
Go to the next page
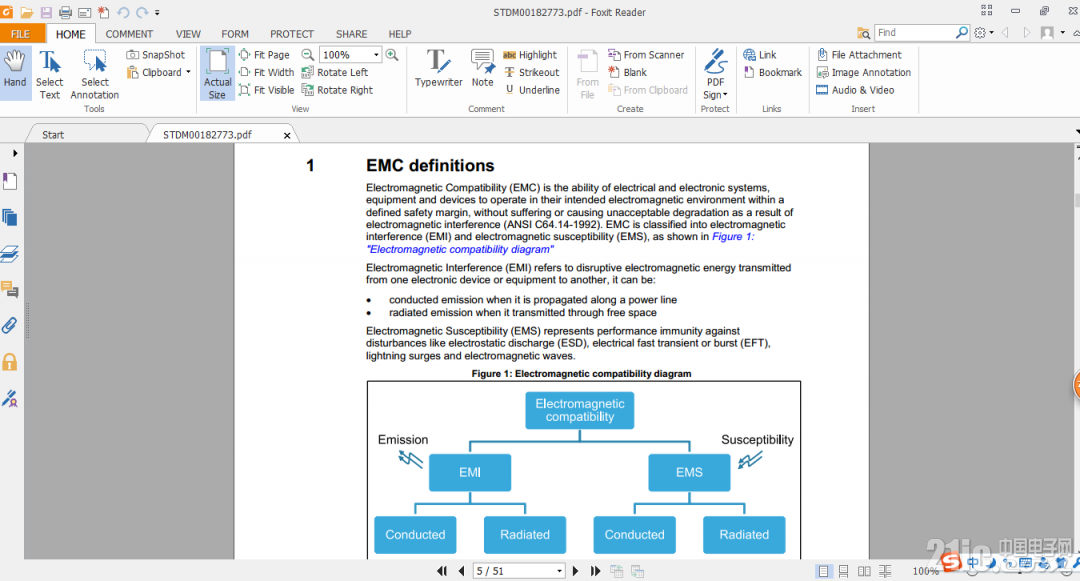(575, 571)
